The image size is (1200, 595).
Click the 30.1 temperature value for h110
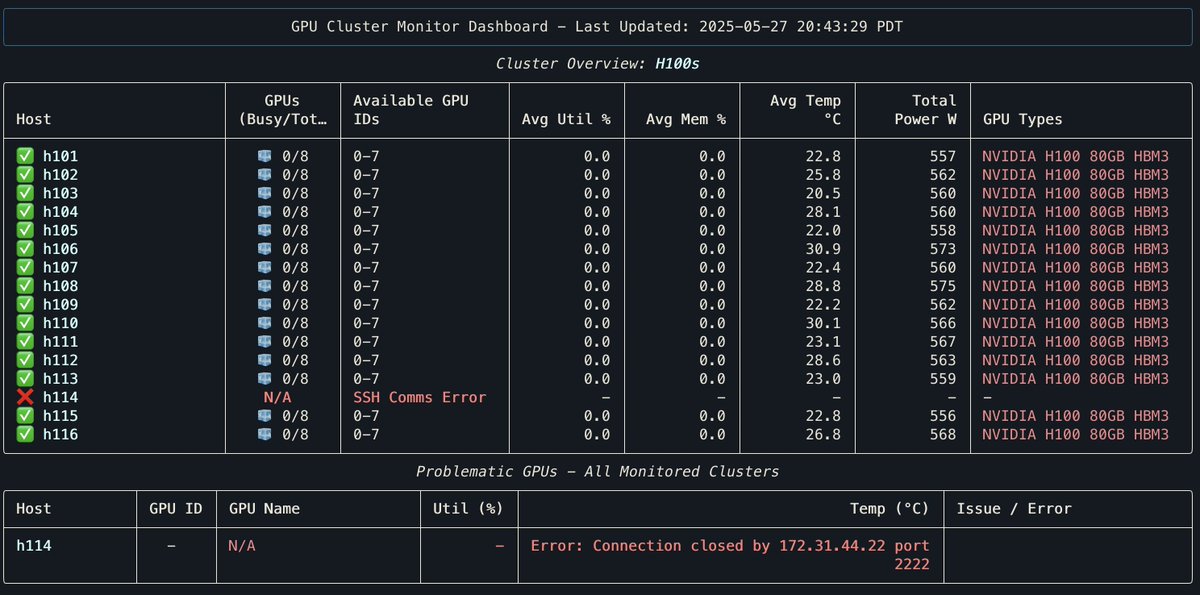[824, 323]
